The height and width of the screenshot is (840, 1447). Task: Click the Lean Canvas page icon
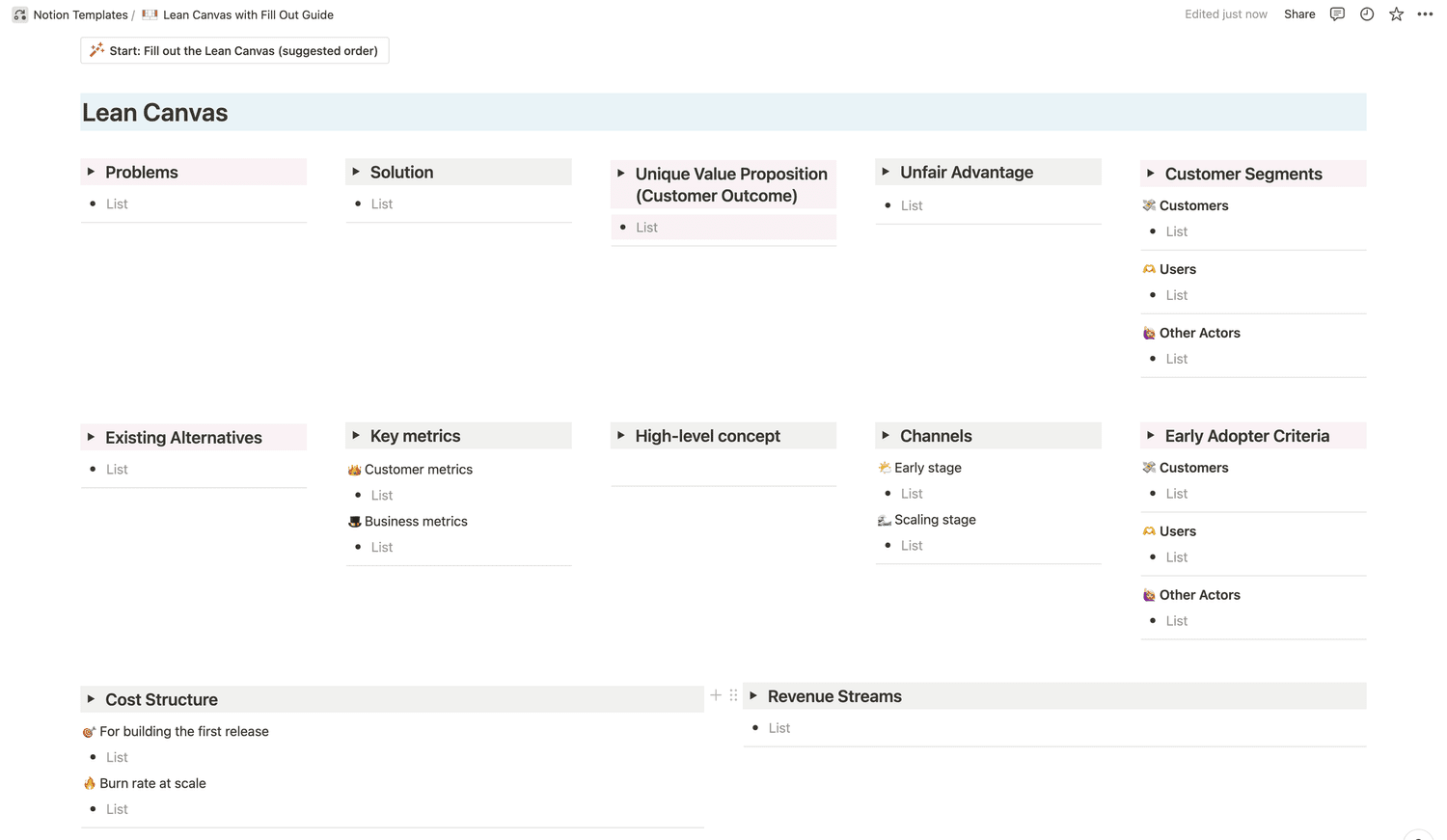pyautogui.click(x=150, y=14)
